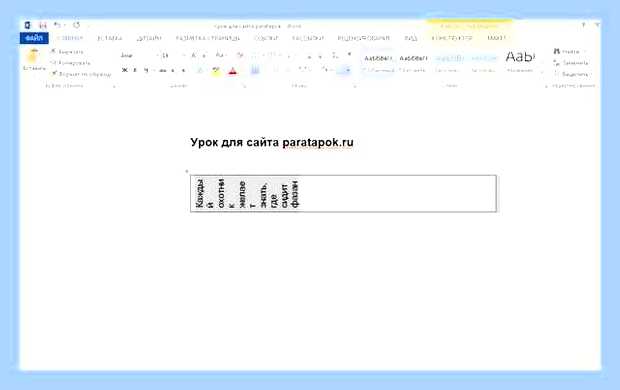Viewport: 620px width, 390px height.
Task: Switch to the РАЗМЕТКА СТРАНИЦЫ tab
Action: [x=208, y=38]
